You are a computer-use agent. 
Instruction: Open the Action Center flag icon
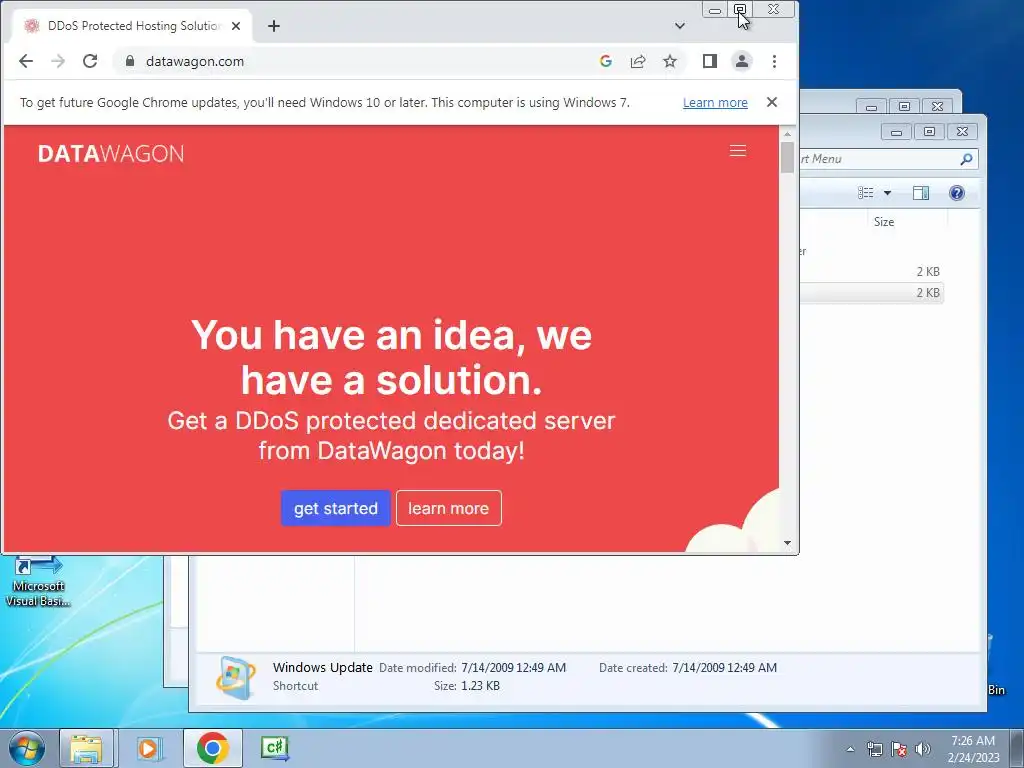click(899, 749)
